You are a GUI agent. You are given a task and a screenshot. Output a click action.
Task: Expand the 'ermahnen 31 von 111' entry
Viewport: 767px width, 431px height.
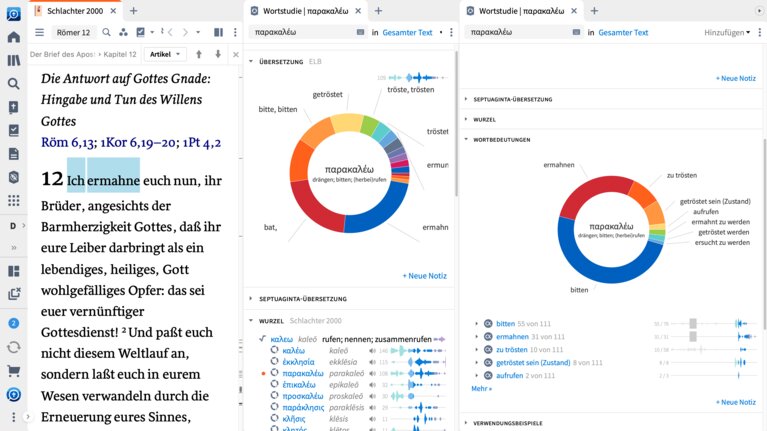point(476,337)
